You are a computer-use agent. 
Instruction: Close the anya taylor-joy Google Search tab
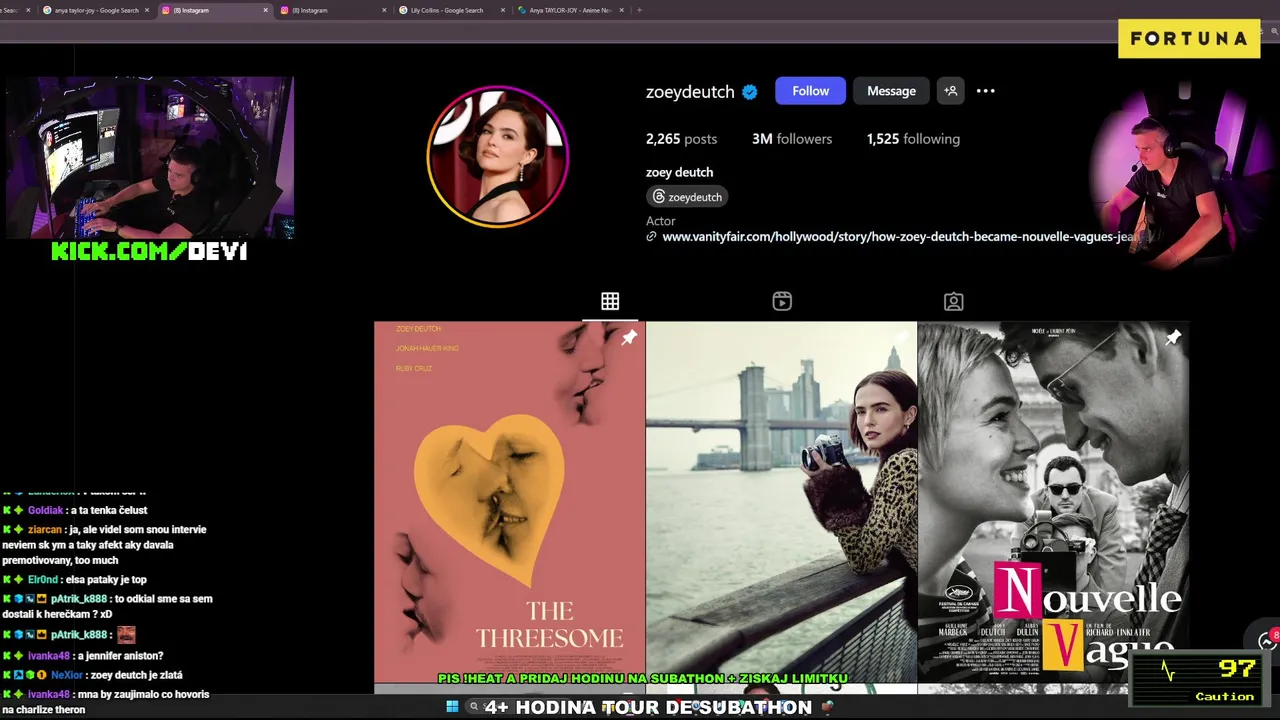coord(147,10)
